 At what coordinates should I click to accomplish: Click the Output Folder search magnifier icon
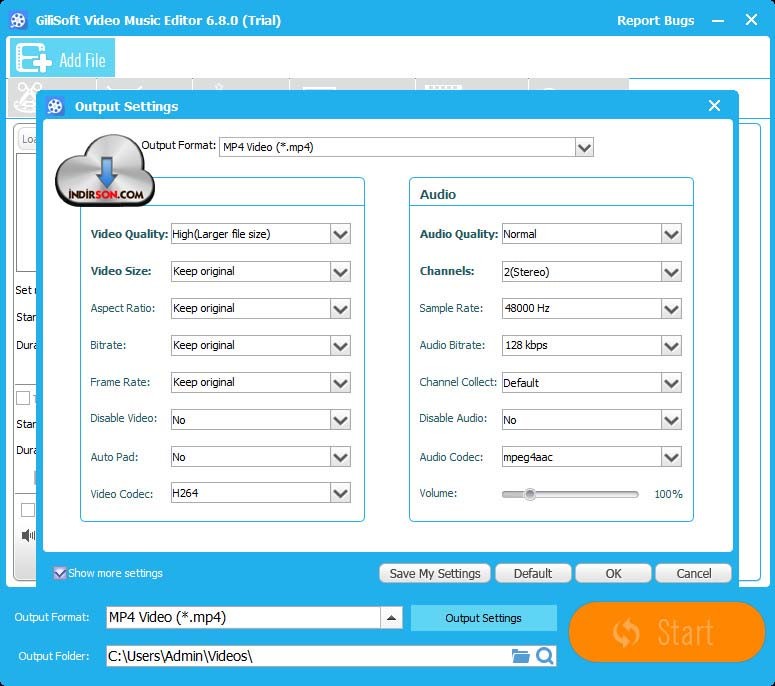545,656
